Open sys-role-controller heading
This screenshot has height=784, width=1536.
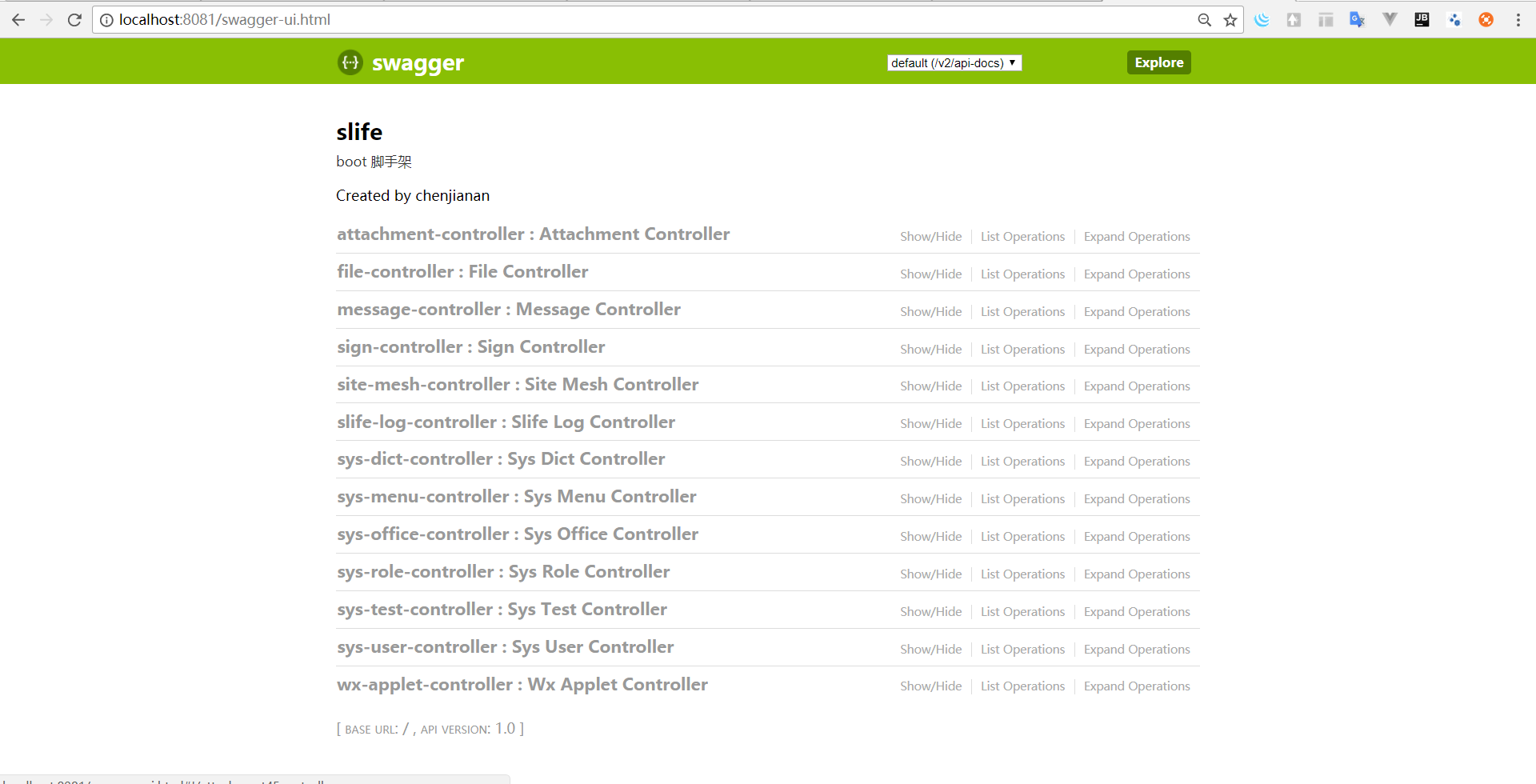click(503, 572)
